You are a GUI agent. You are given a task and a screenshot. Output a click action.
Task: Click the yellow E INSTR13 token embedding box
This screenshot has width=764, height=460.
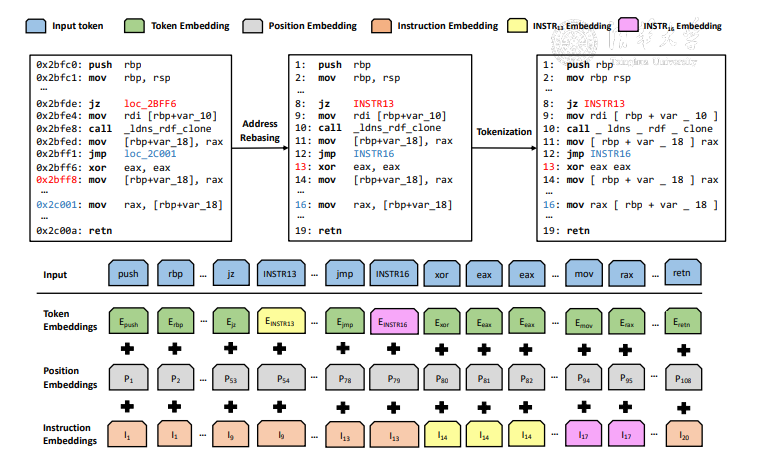coord(281,321)
